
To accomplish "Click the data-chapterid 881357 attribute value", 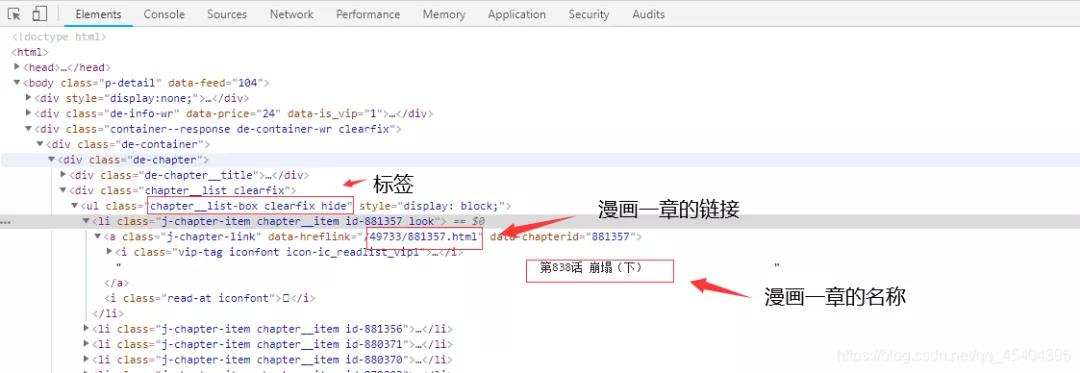I will tap(610, 237).
